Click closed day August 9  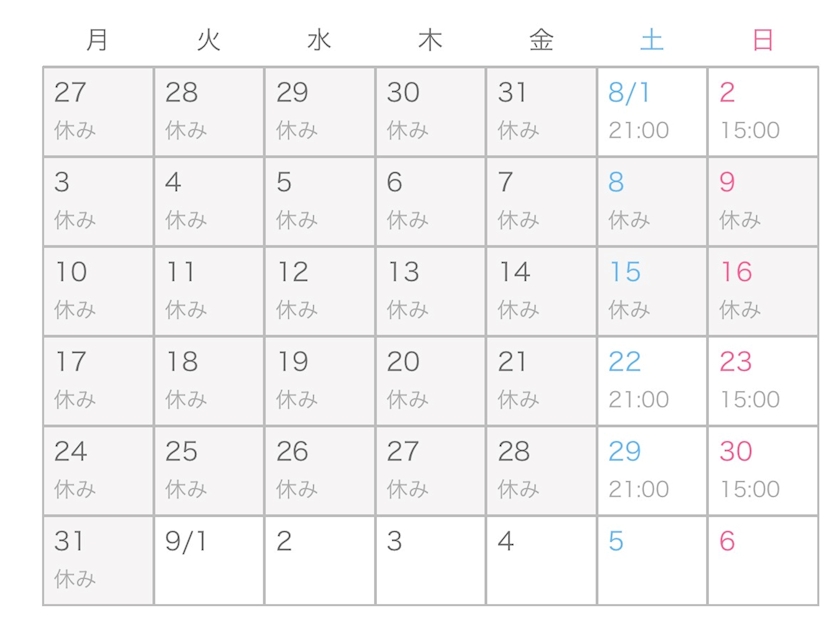[763, 202]
